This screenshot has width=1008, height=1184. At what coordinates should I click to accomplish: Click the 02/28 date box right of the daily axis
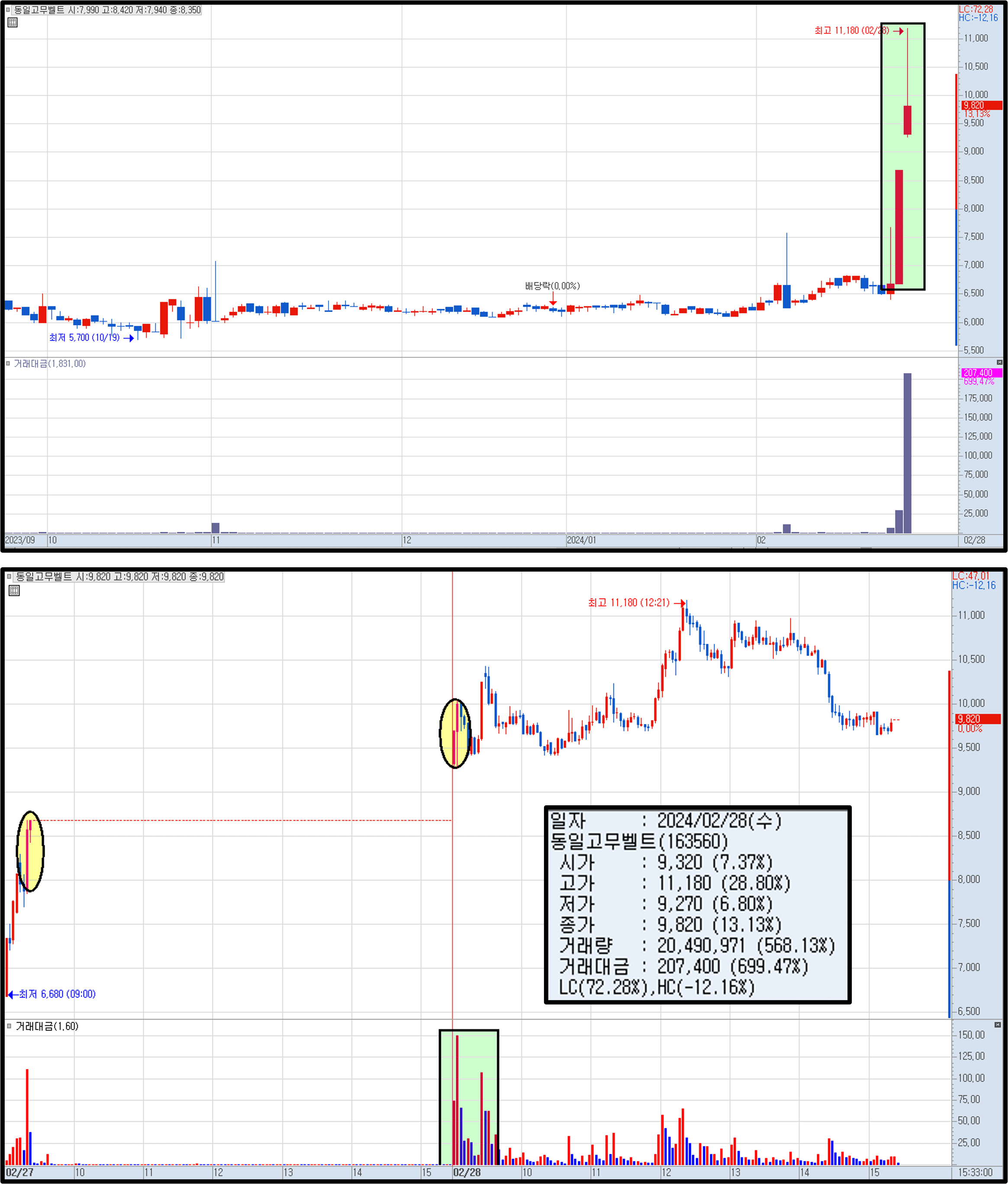(x=974, y=540)
